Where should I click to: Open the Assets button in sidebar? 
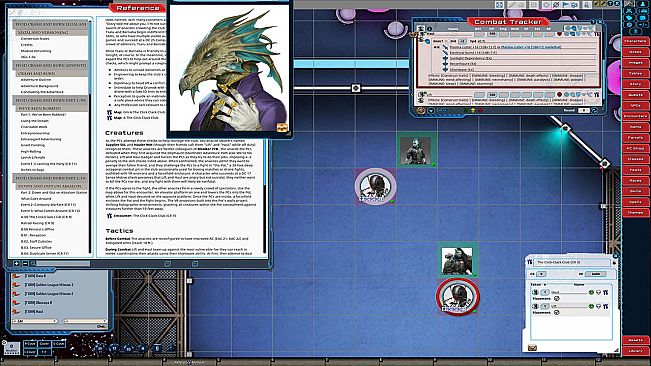click(636, 340)
